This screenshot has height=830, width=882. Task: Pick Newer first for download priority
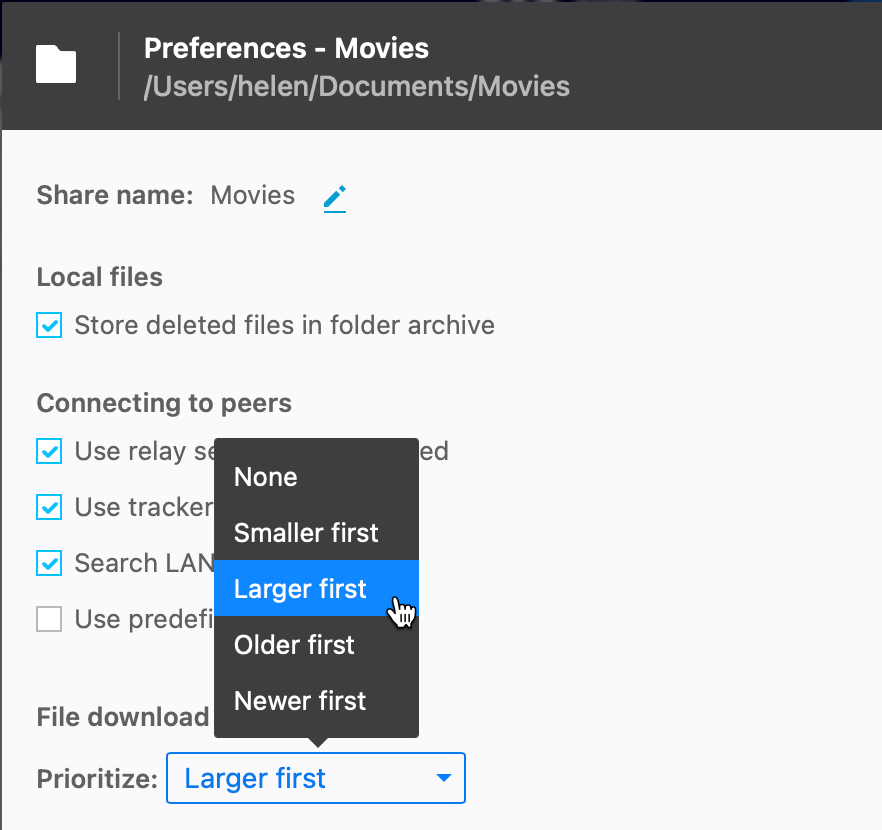pyautogui.click(x=300, y=701)
